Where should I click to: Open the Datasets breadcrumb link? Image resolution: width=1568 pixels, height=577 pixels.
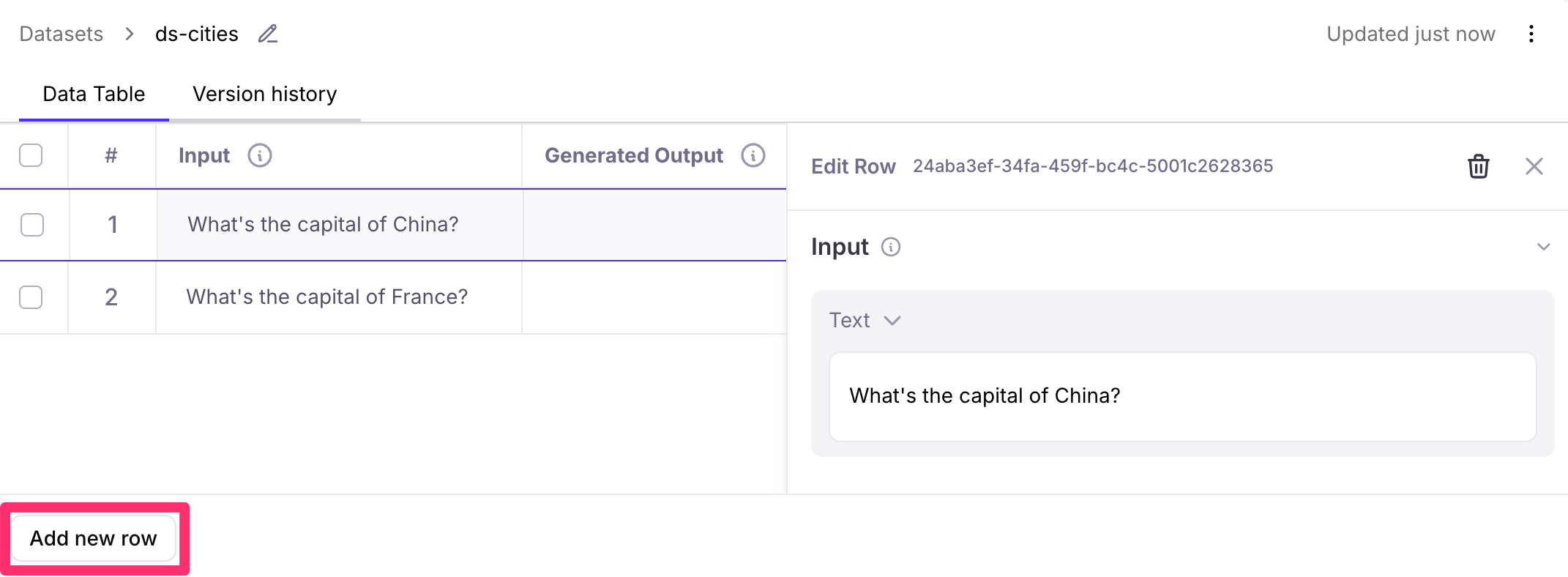[61, 34]
